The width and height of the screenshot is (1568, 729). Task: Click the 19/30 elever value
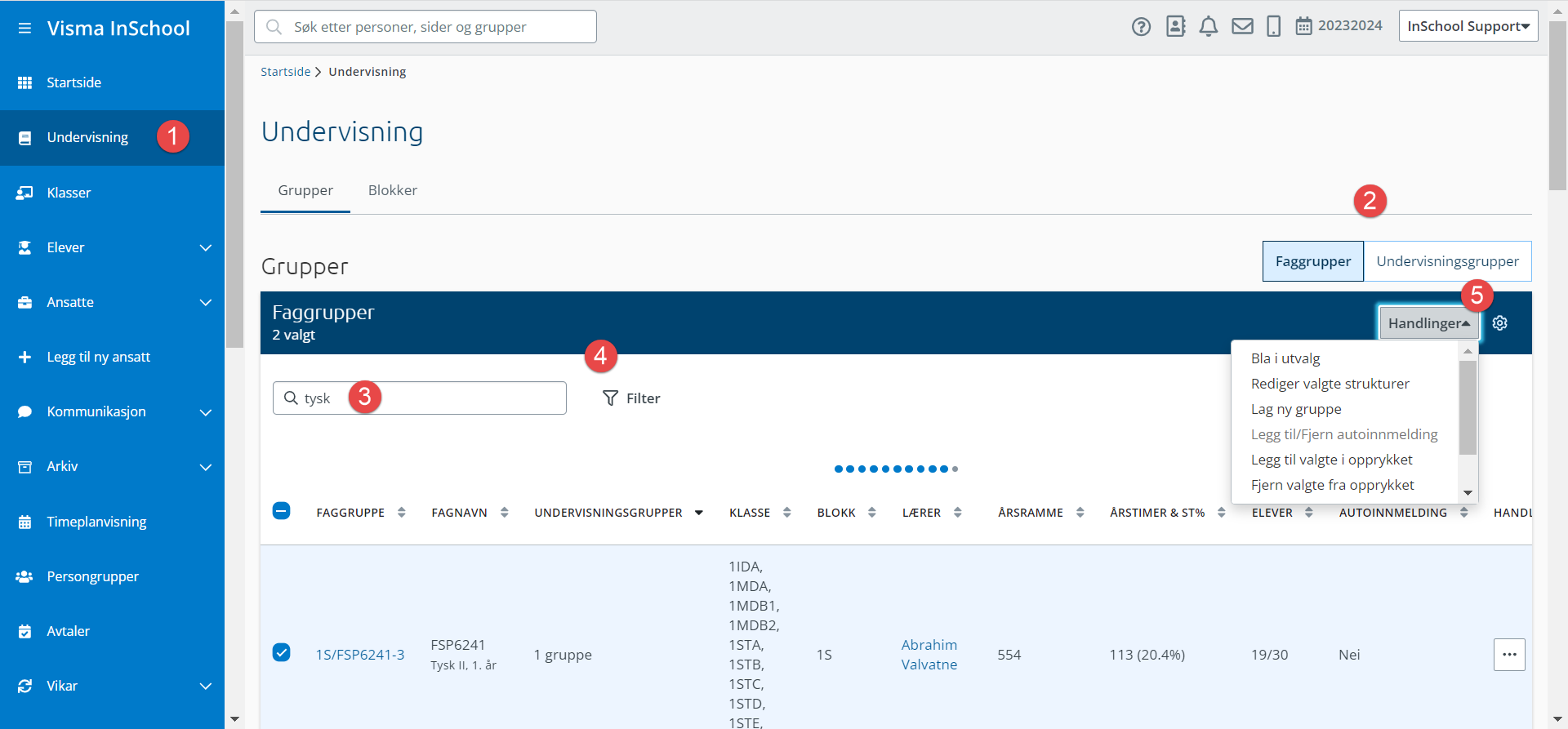[x=1269, y=655]
